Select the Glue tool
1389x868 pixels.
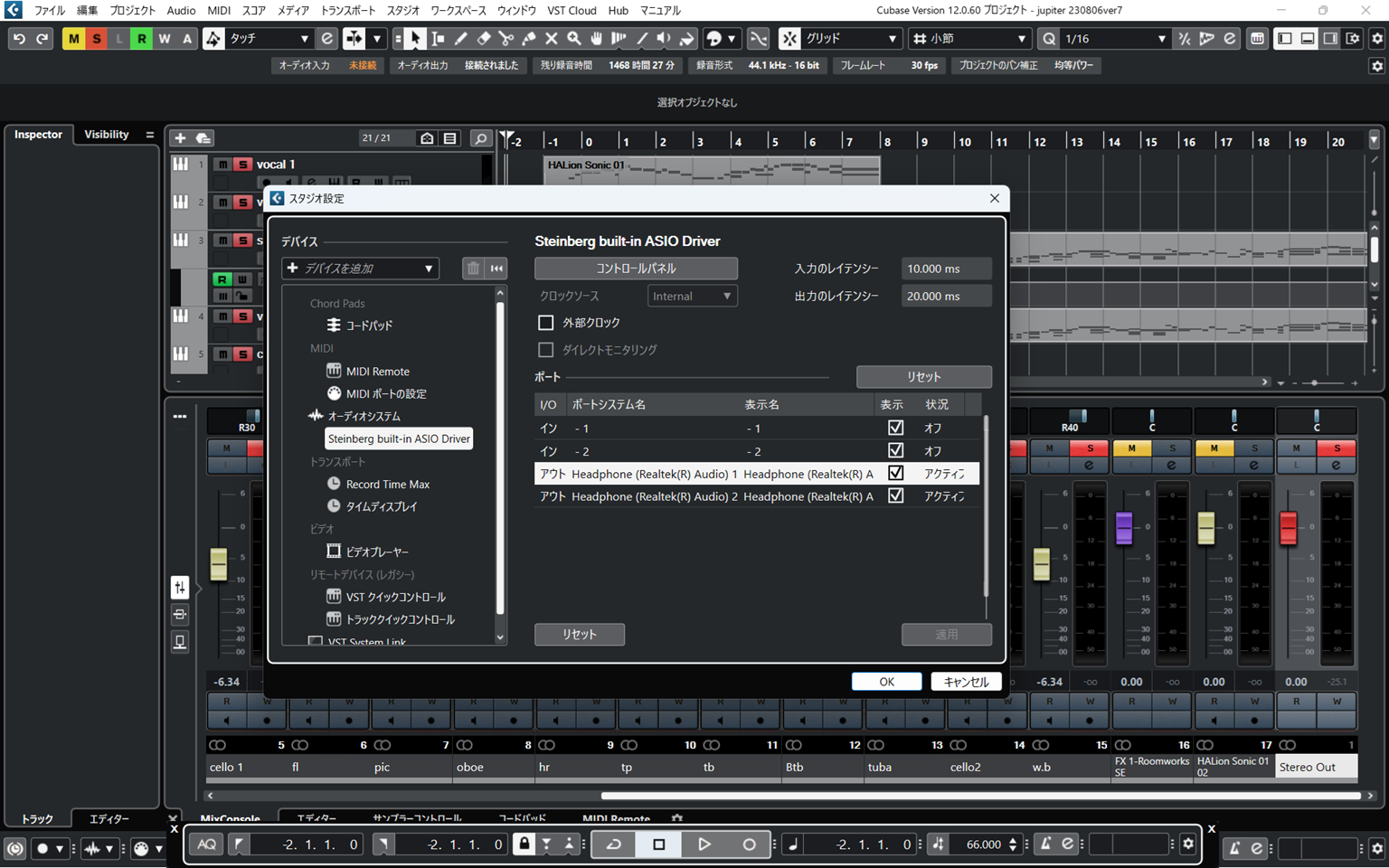pyautogui.click(x=529, y=39)
